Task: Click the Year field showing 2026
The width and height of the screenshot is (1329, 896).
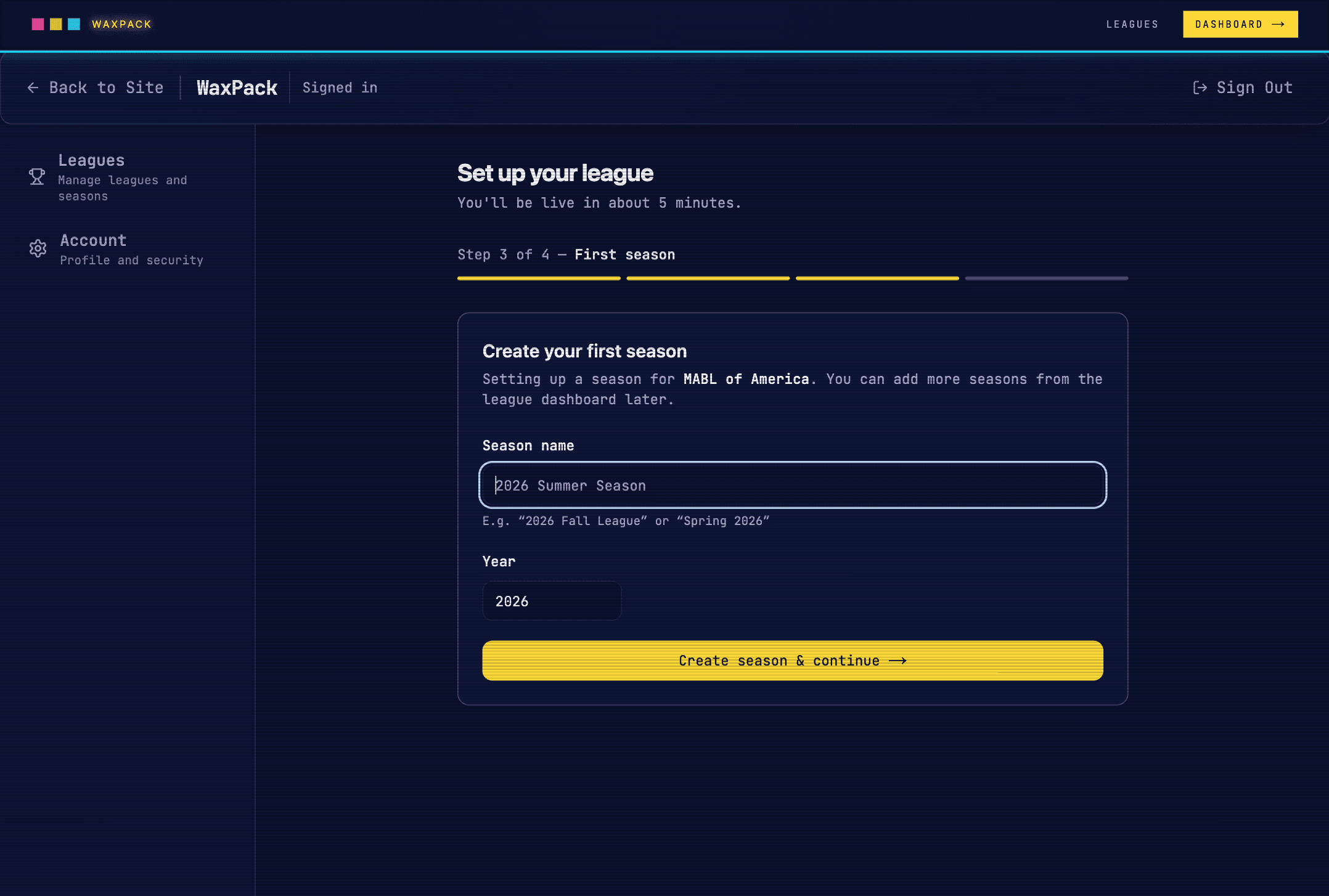Action: 552,601
